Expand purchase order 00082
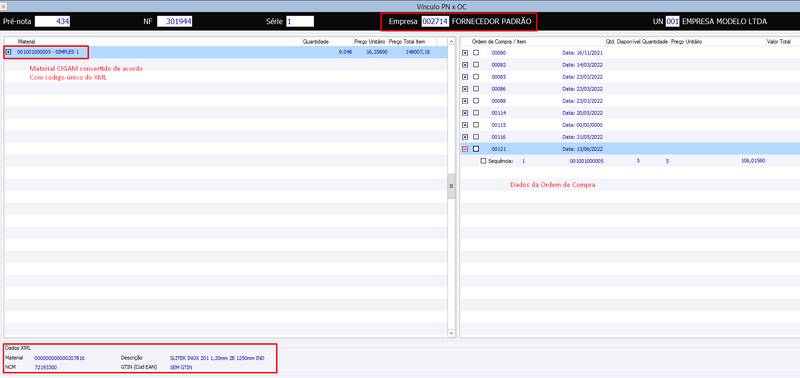Image resolution: width=800 pixels, height=378 pixels. [465, 65]
